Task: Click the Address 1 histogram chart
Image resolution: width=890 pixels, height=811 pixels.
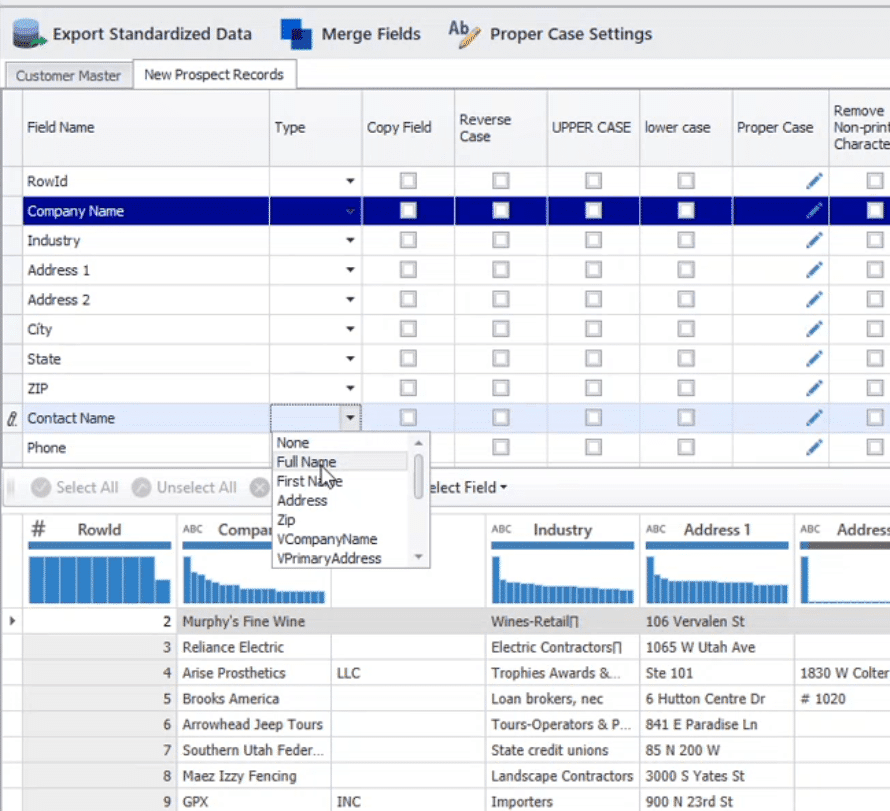Action: pyautogui.click(x=717, y=579)
